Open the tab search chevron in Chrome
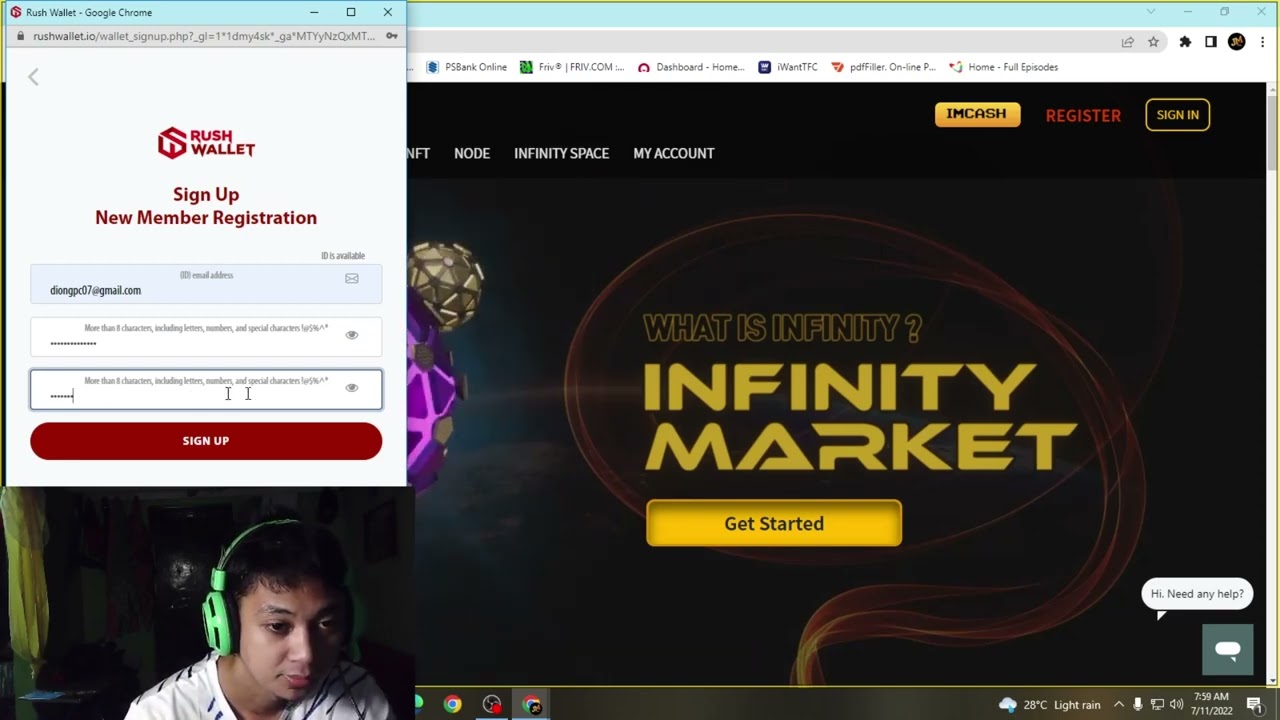The width and height of the screenshot is (1280, 720). click(1151, 12)
